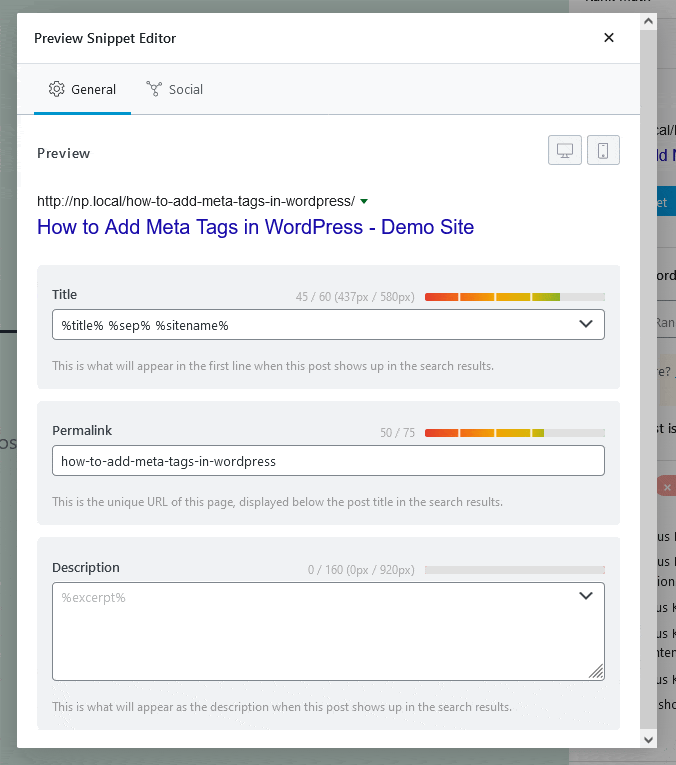Click the gear icon on General tab
The width and height of the screenshot is (676, 765).
click(57, 89)
